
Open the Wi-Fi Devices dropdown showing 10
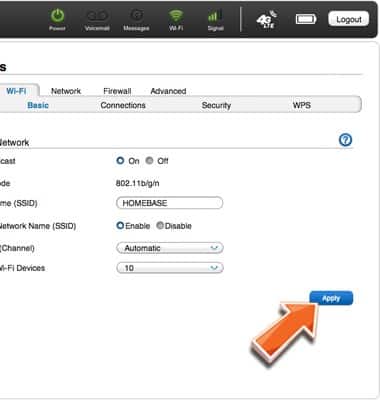(x=170, y=268)
